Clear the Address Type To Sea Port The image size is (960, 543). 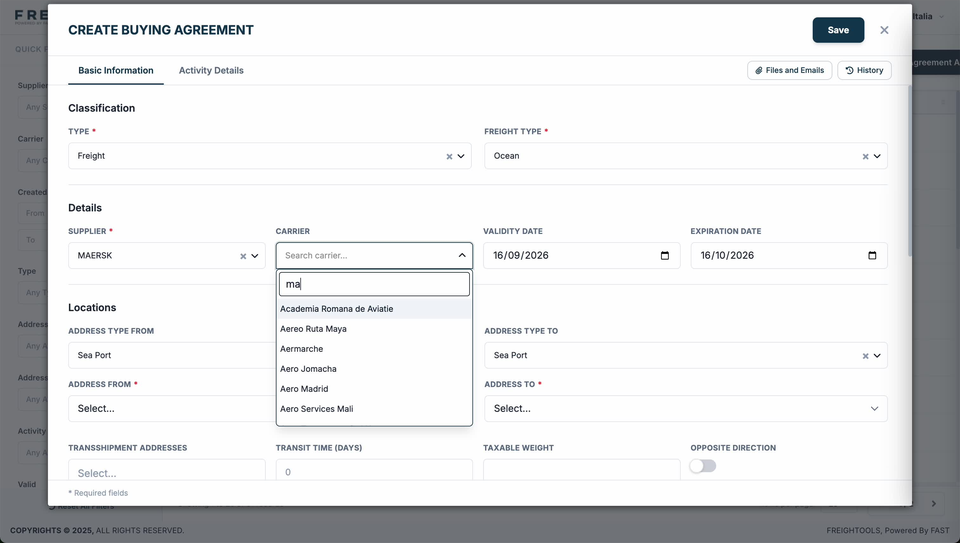(865, 356)
